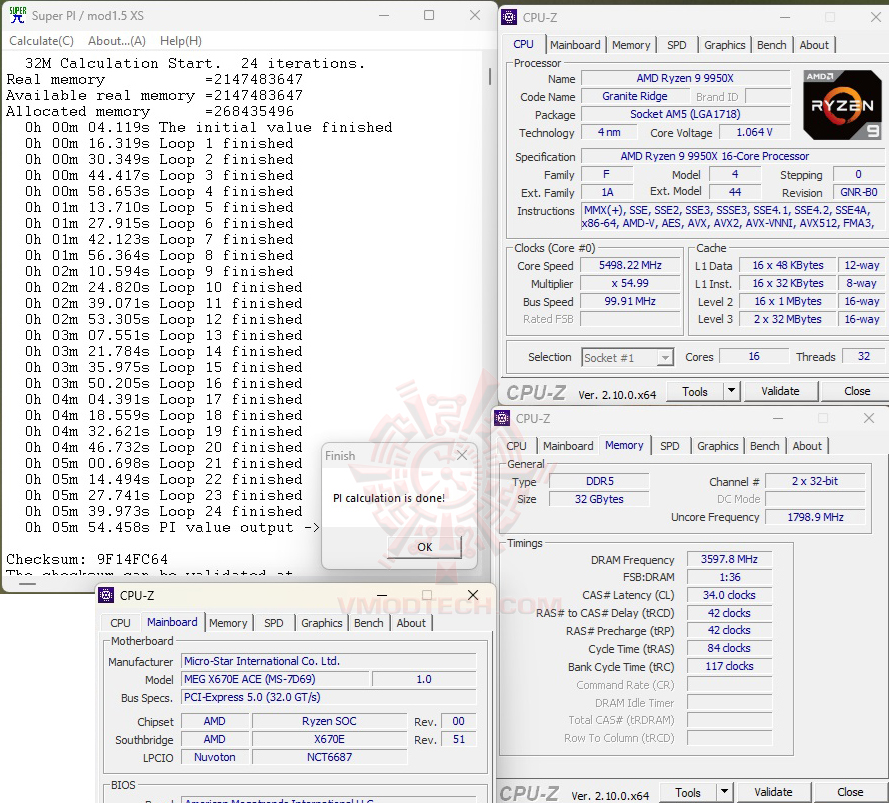Switch to About tab in the top CPU-Z window
Image resolution: width=889 pixels, height=803 pixels.
(x=814, y=45)
